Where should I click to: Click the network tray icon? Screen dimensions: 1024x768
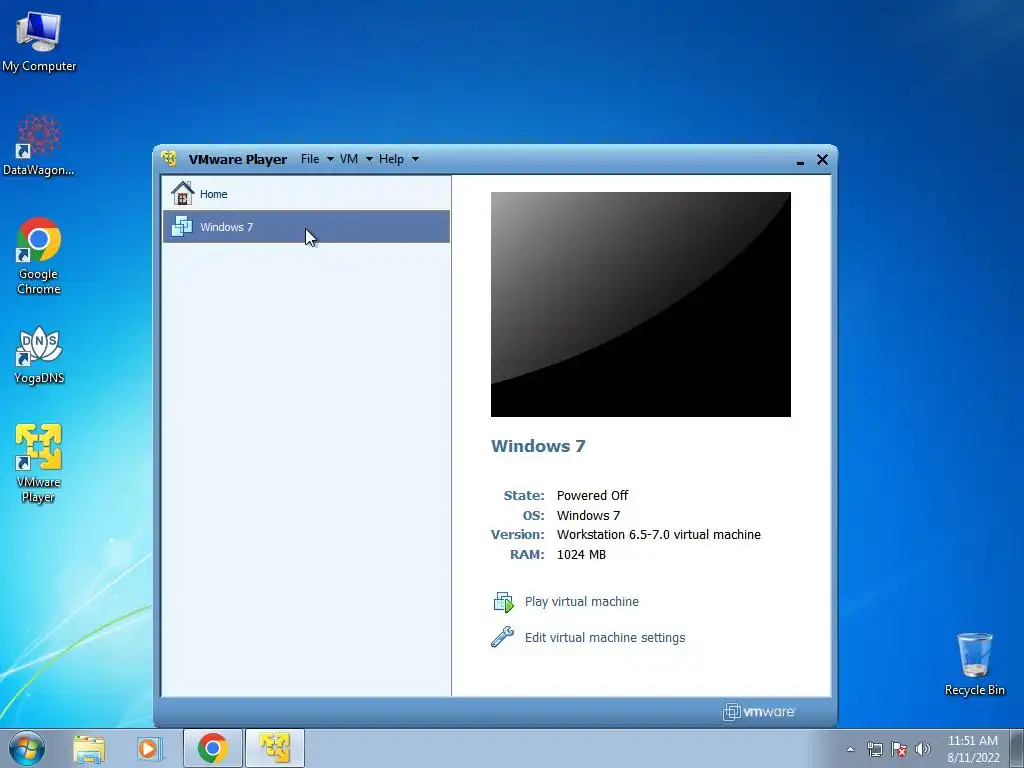coord(874,749)
